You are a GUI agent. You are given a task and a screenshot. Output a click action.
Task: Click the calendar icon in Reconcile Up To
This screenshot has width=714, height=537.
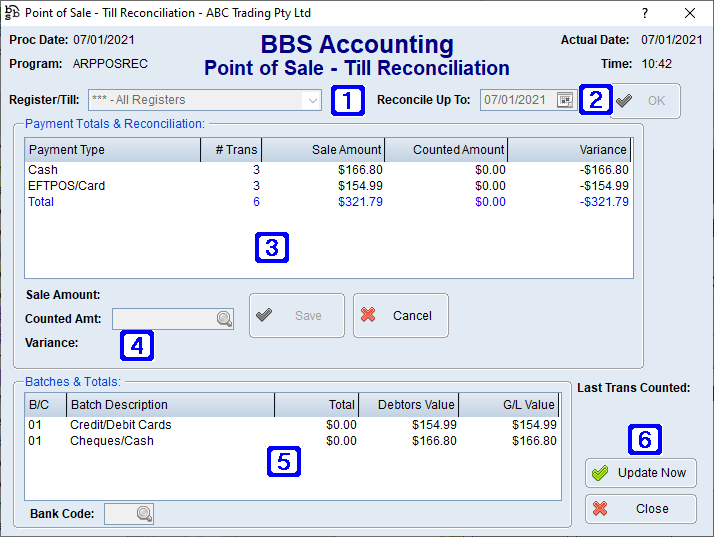point(565,100)
